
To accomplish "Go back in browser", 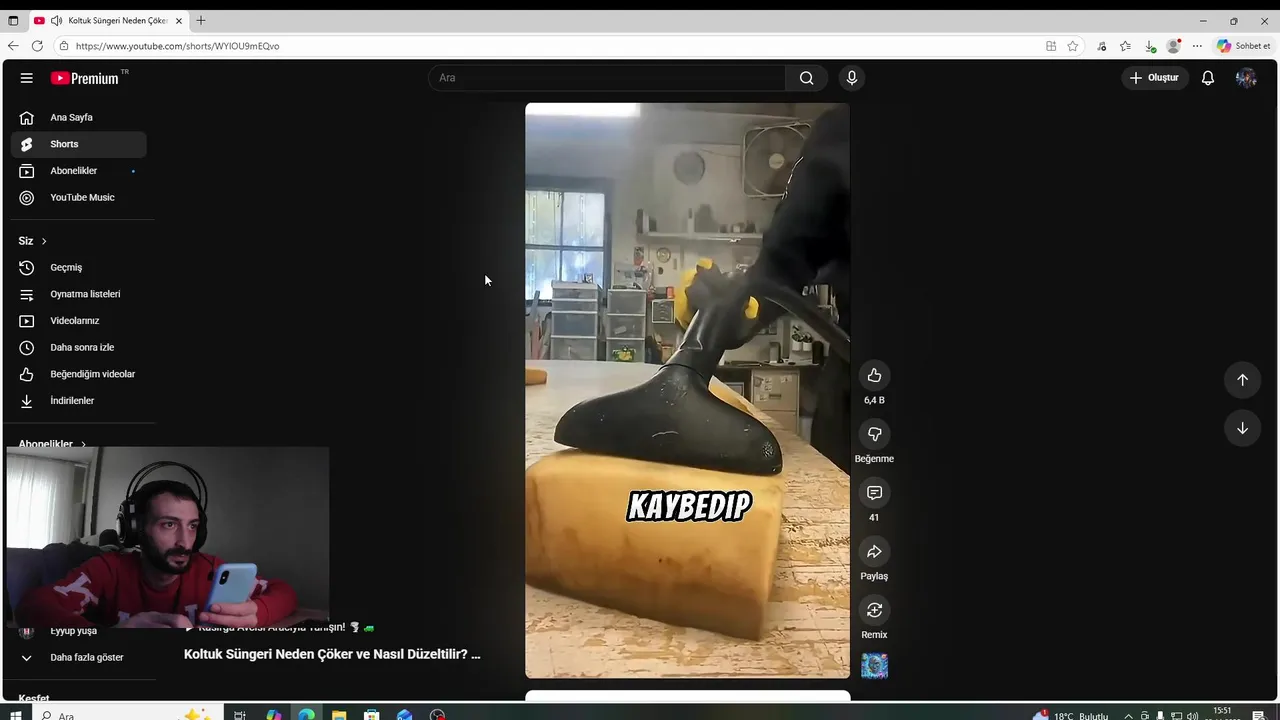I will coord(13,46).
